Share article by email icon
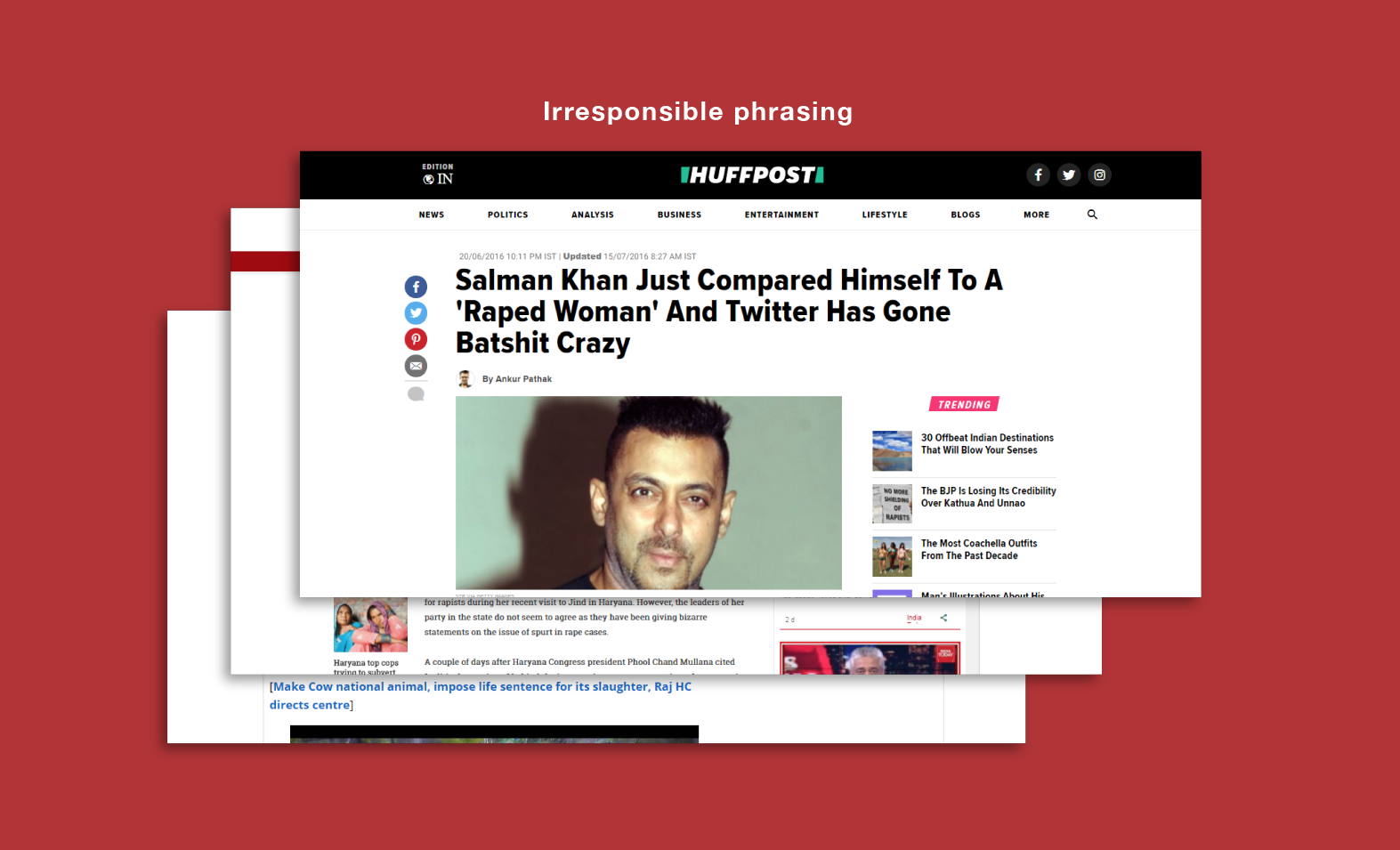Image resolution: width=1400 pixels, height=850 pixels. coord(416,366)
